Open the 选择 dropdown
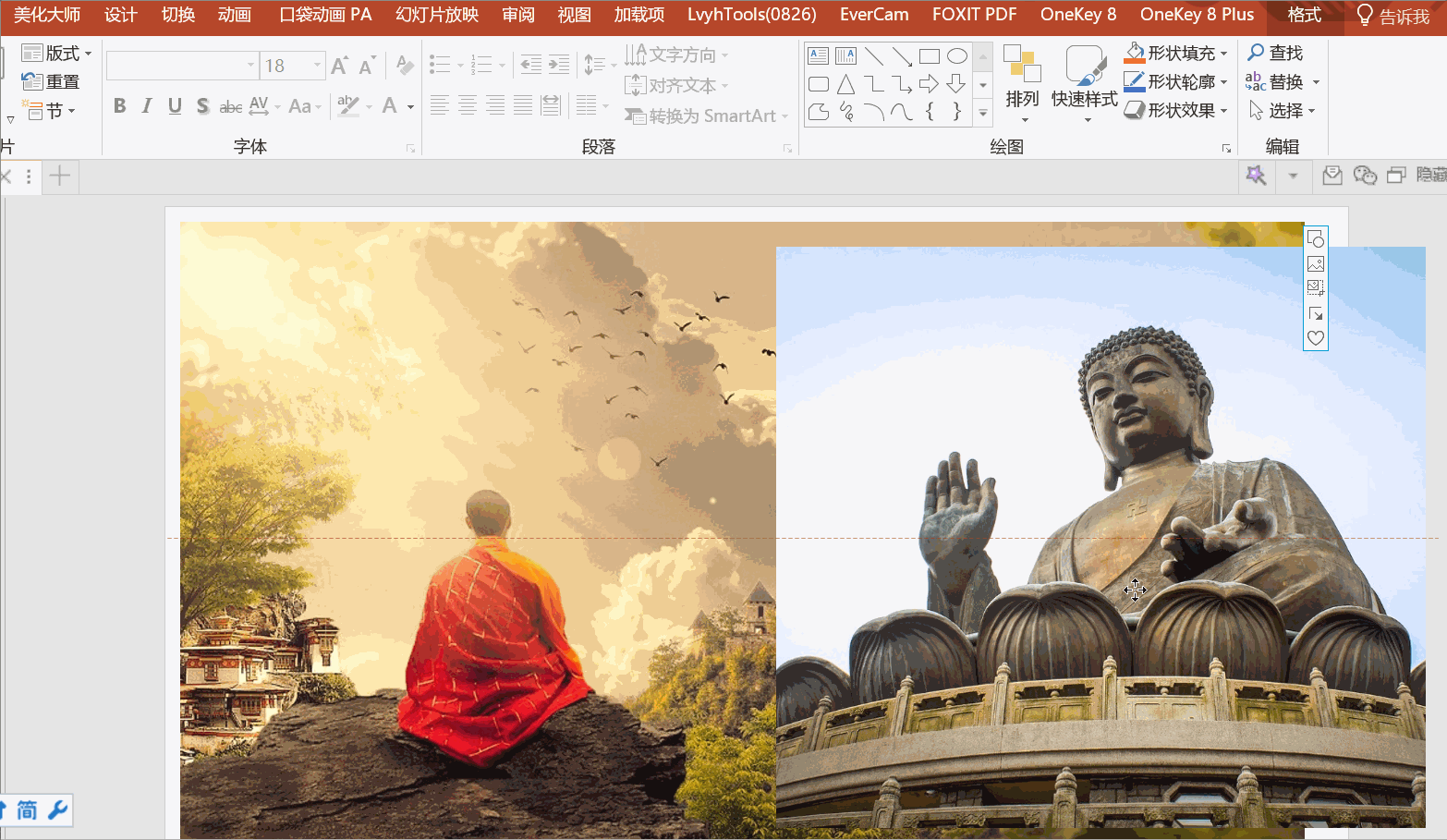 (1283, 111)
